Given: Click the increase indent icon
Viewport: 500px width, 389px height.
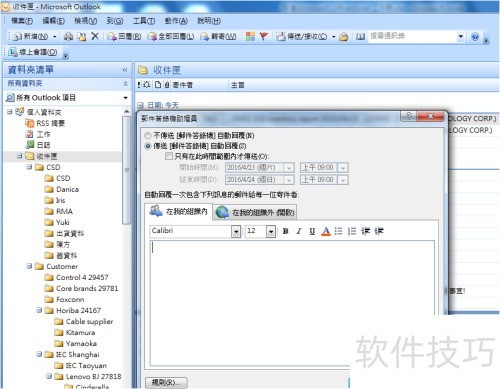Looking at the screenshot, I should (379, 231).
